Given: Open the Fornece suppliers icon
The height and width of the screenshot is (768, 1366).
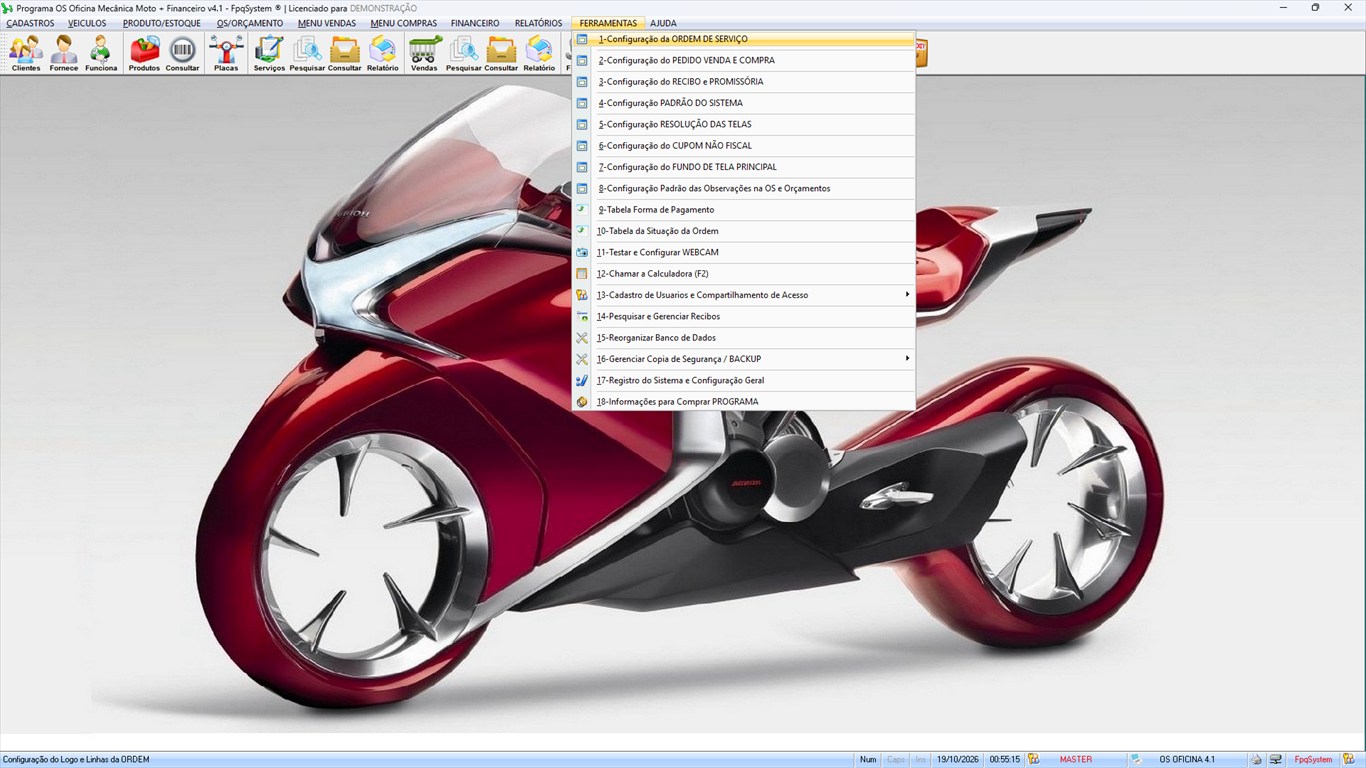Looking at the screenshot, I should [64, 53].
